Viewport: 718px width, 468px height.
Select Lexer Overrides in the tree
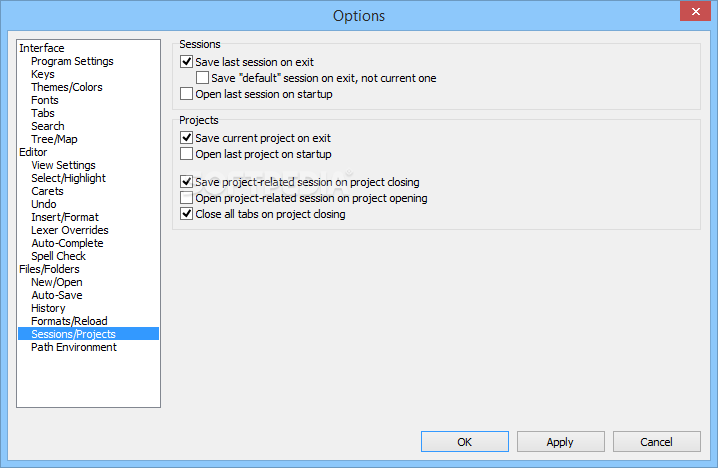(70, 230)
